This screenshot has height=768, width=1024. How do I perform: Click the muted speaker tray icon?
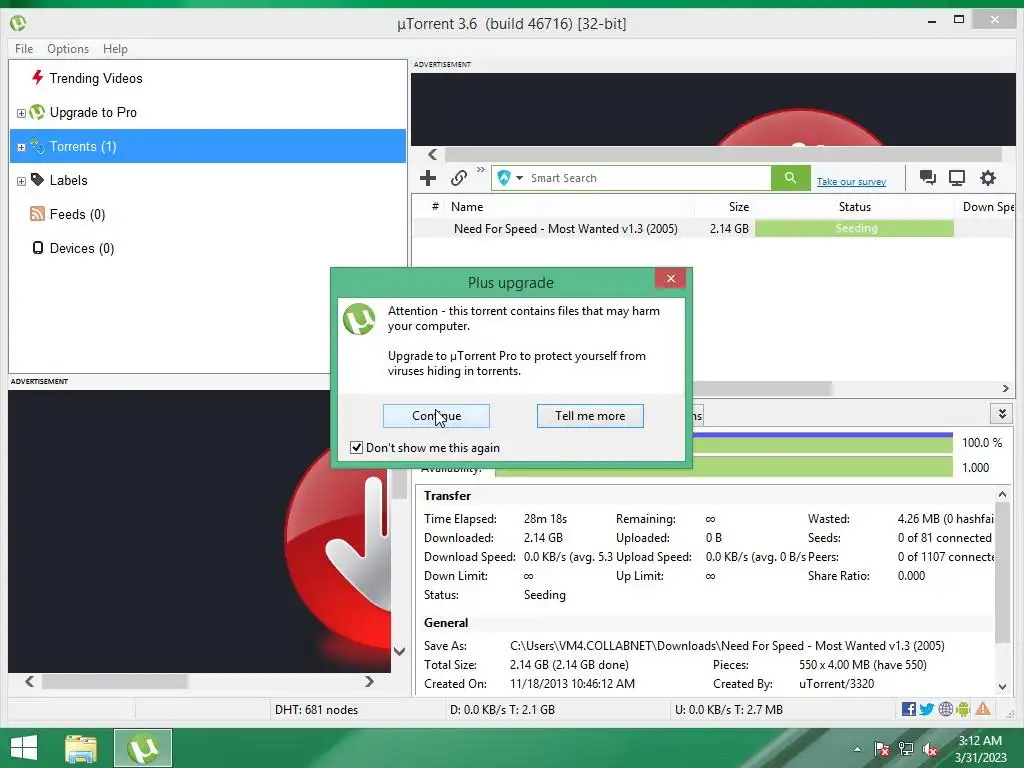point(930,749)
